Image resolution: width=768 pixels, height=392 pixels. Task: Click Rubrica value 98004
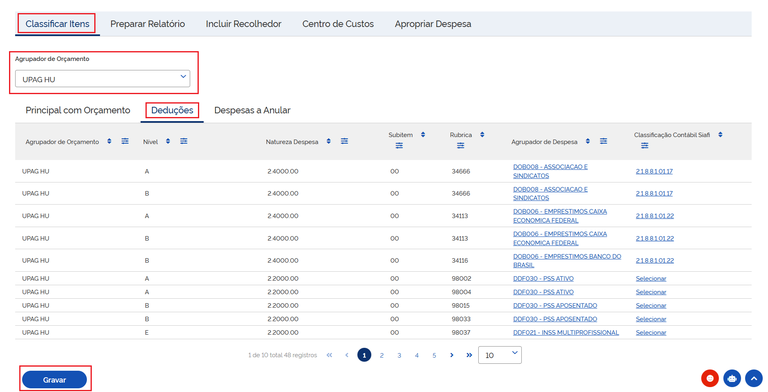click(x=461, y=292)
